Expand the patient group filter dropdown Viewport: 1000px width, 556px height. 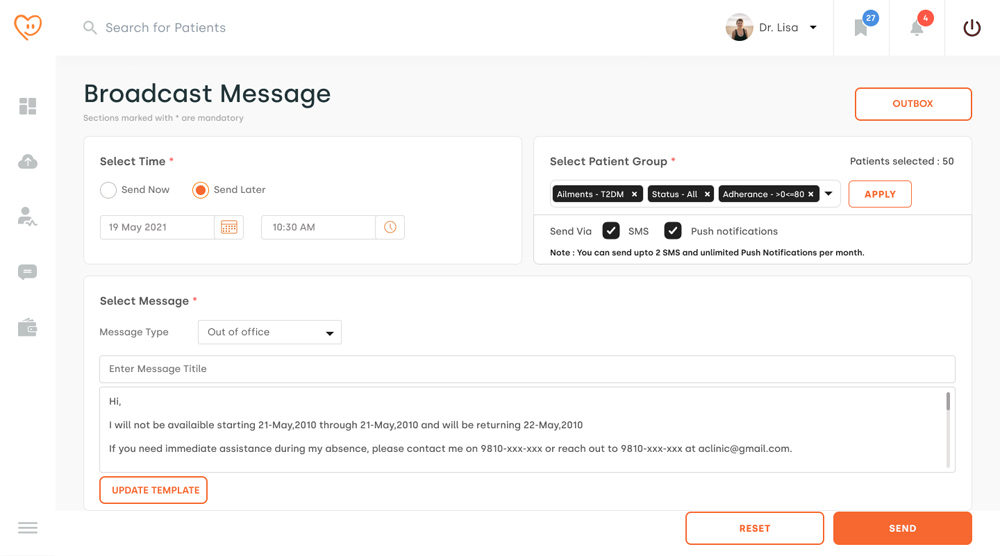pyautogui.click(x=829, y=194)
